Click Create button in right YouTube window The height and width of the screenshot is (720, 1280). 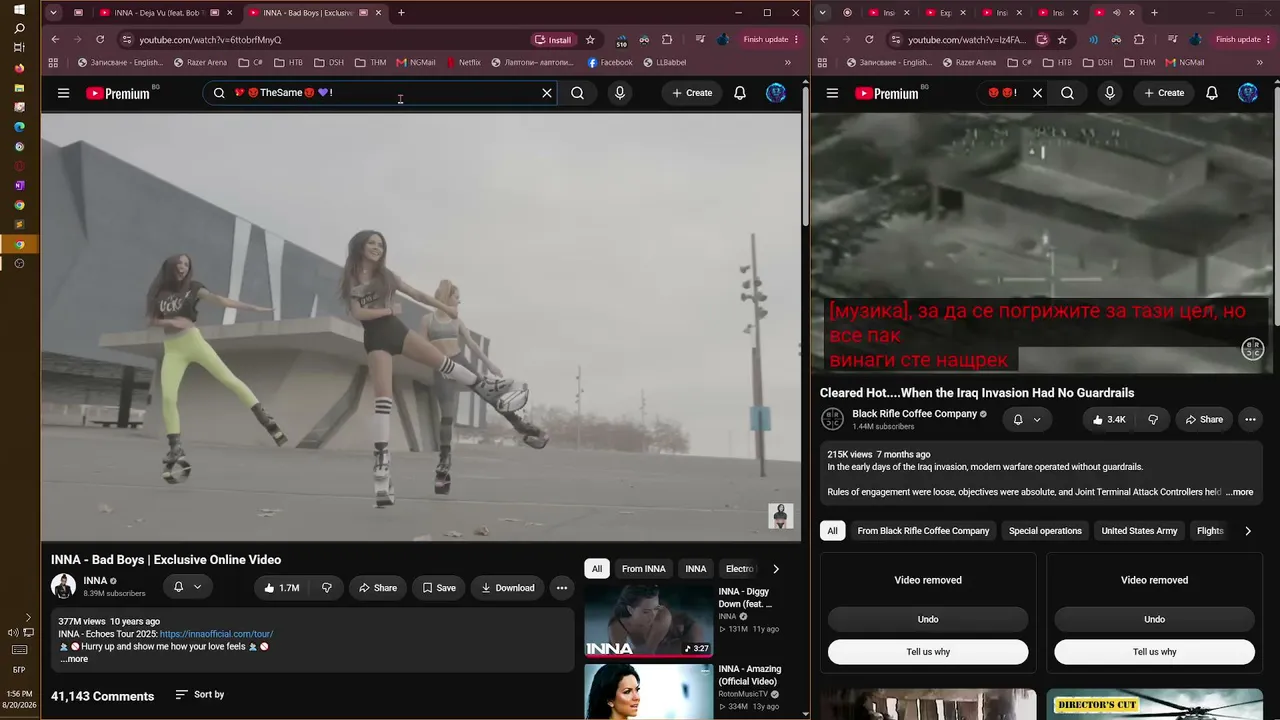(1162, 93)
